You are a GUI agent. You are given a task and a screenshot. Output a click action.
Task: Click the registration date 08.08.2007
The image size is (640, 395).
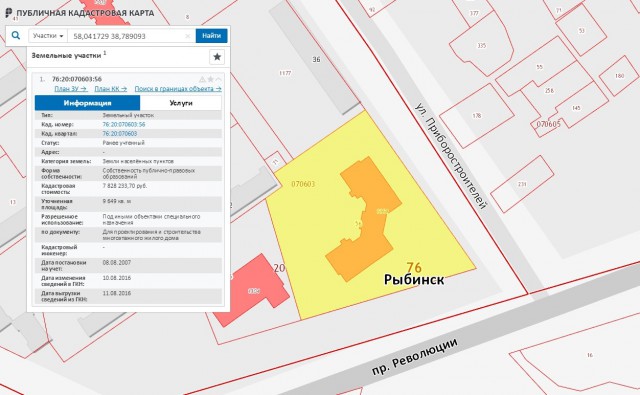pos(117,262)
